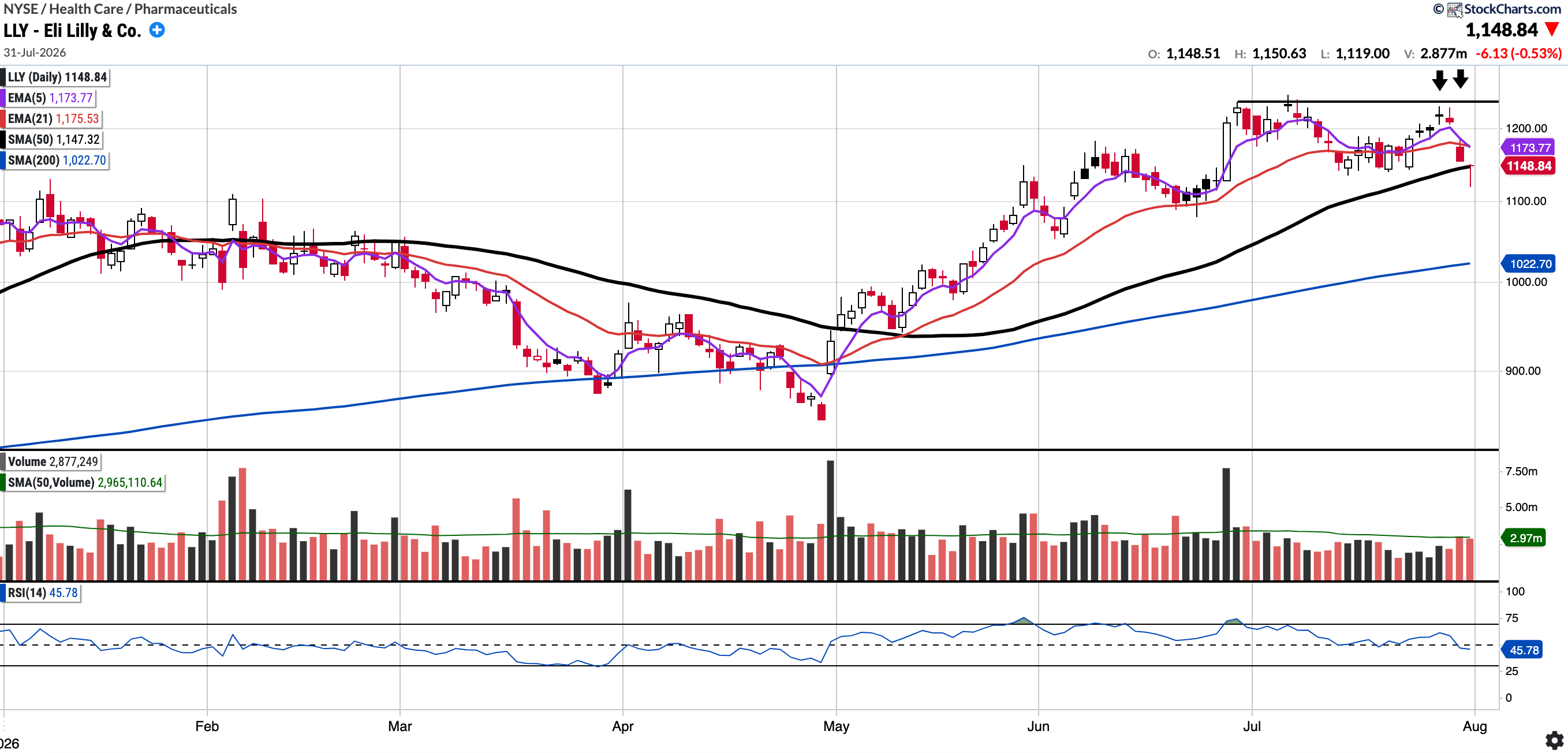Click the last price 1,148.84 in the header
Image resolution: width=1568 pixels, height=753 pixels.
pyautogui.click(x=1502, y=30)
